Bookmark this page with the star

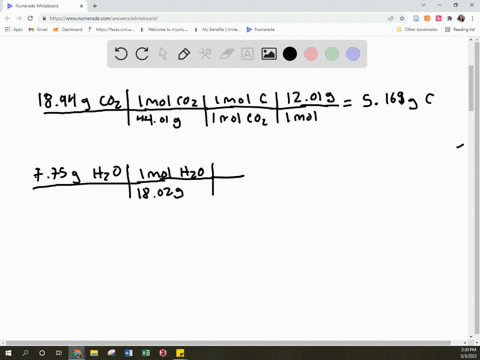tap(402, 18)
